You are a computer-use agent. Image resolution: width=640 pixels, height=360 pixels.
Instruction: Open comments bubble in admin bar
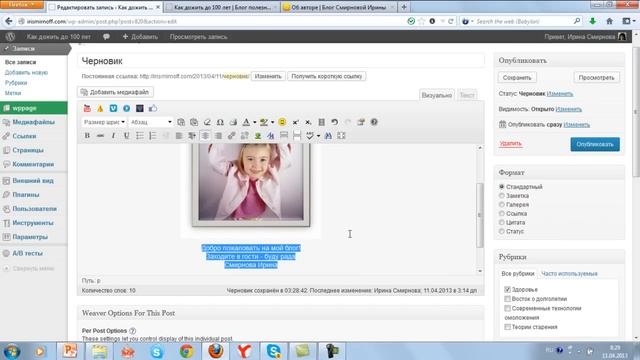[107, 36]
